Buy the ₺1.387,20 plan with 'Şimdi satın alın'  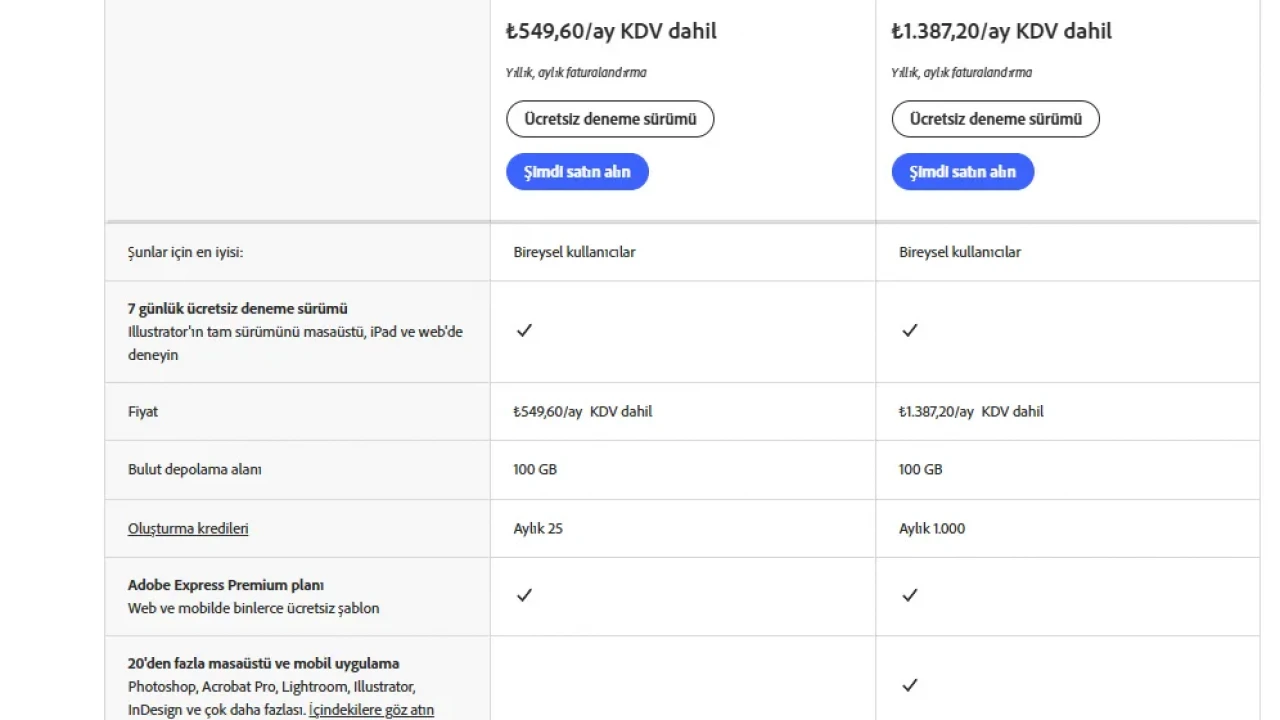coord(962,172)
